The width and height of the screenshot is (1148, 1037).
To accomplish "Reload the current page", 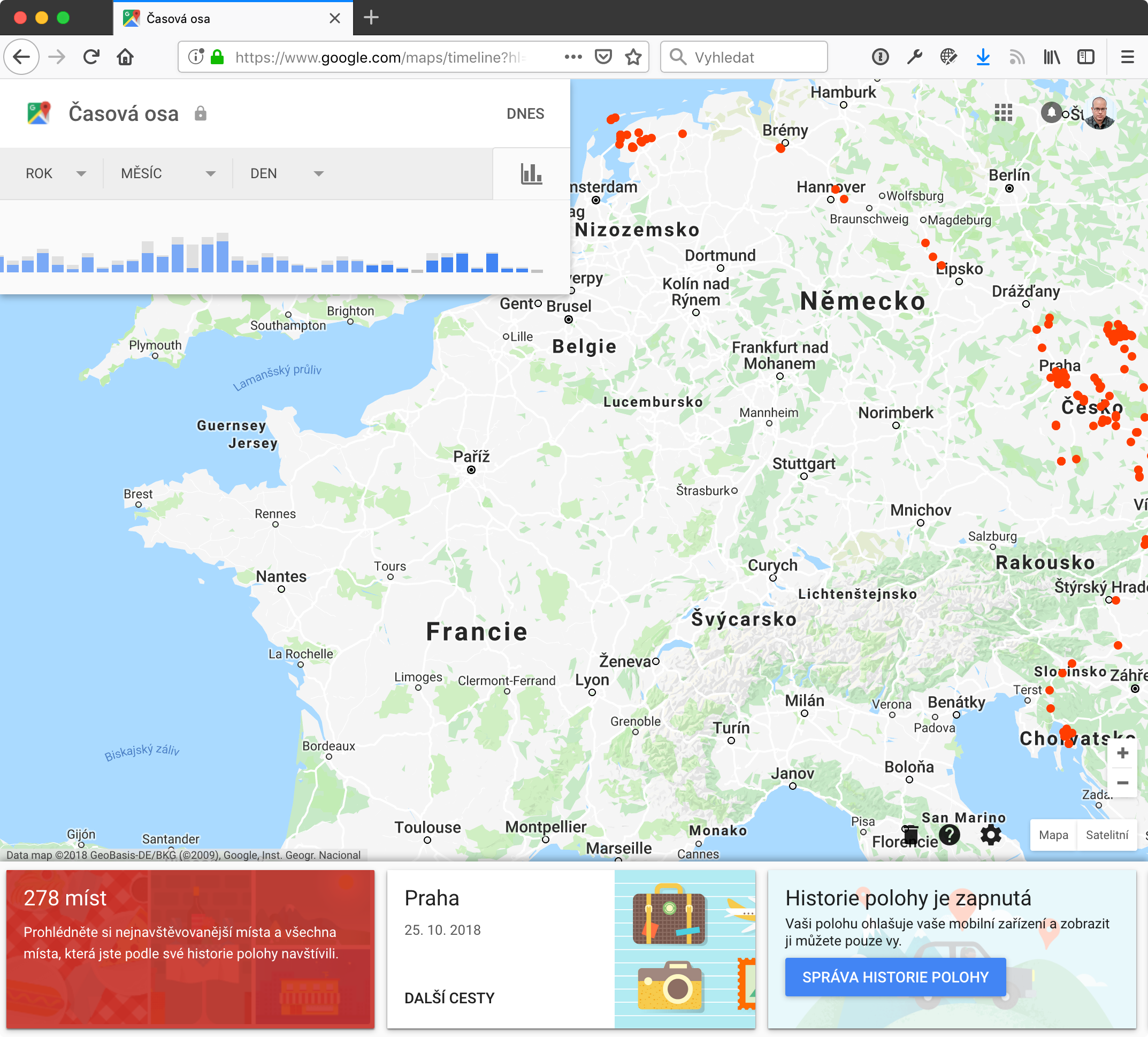I will (x=91, y=57).
